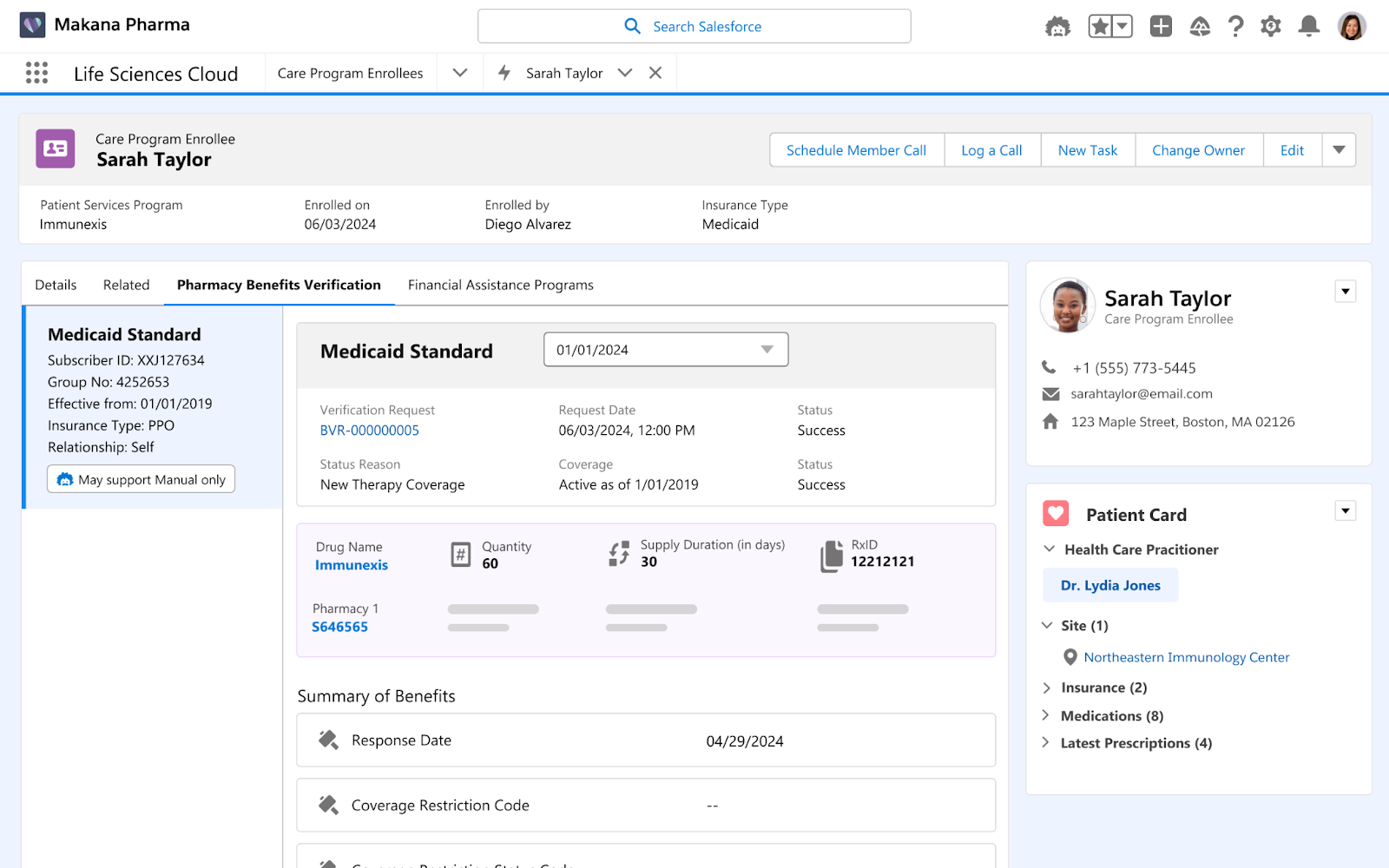Select the Medicaid Standard plan card
The height and width of the screenshot is (868, 1389).
point(153,407)
